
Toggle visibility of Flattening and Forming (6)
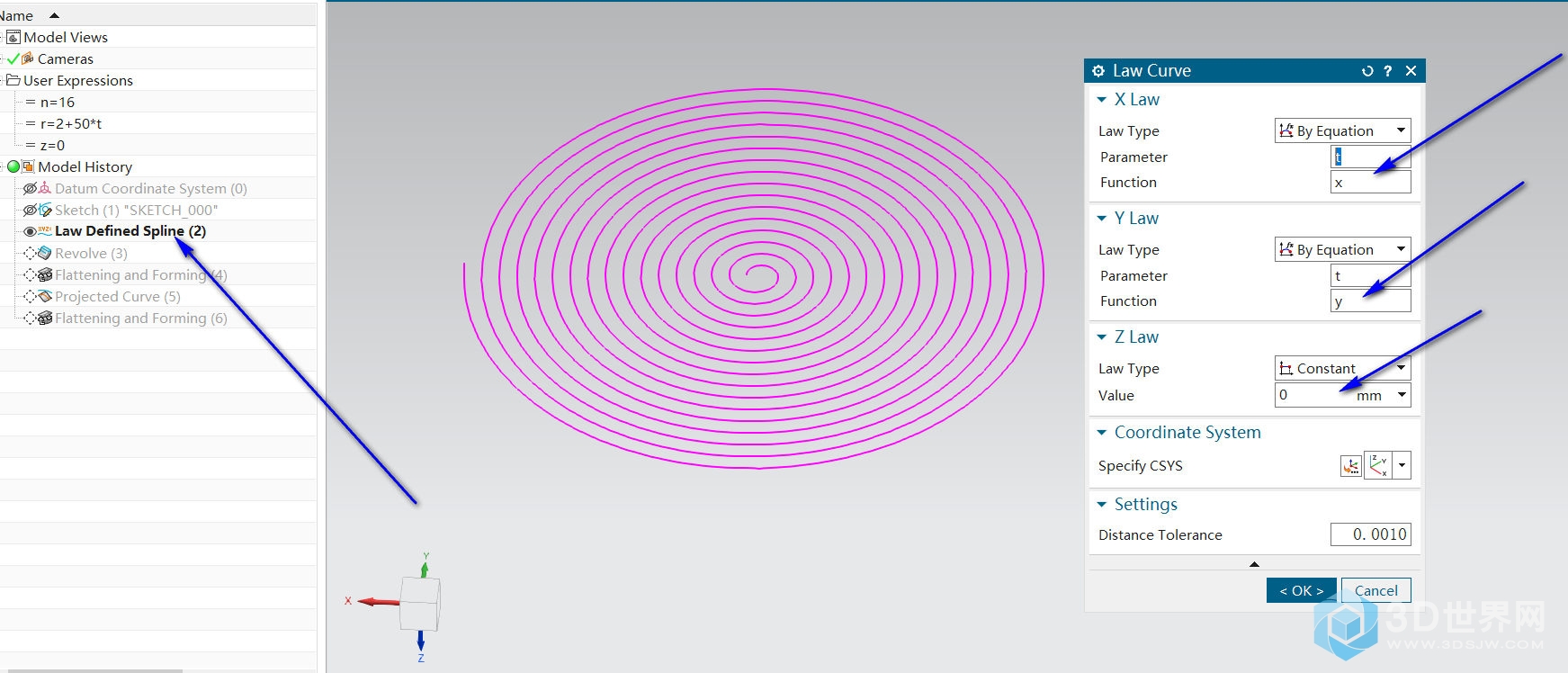pos(30,318)
